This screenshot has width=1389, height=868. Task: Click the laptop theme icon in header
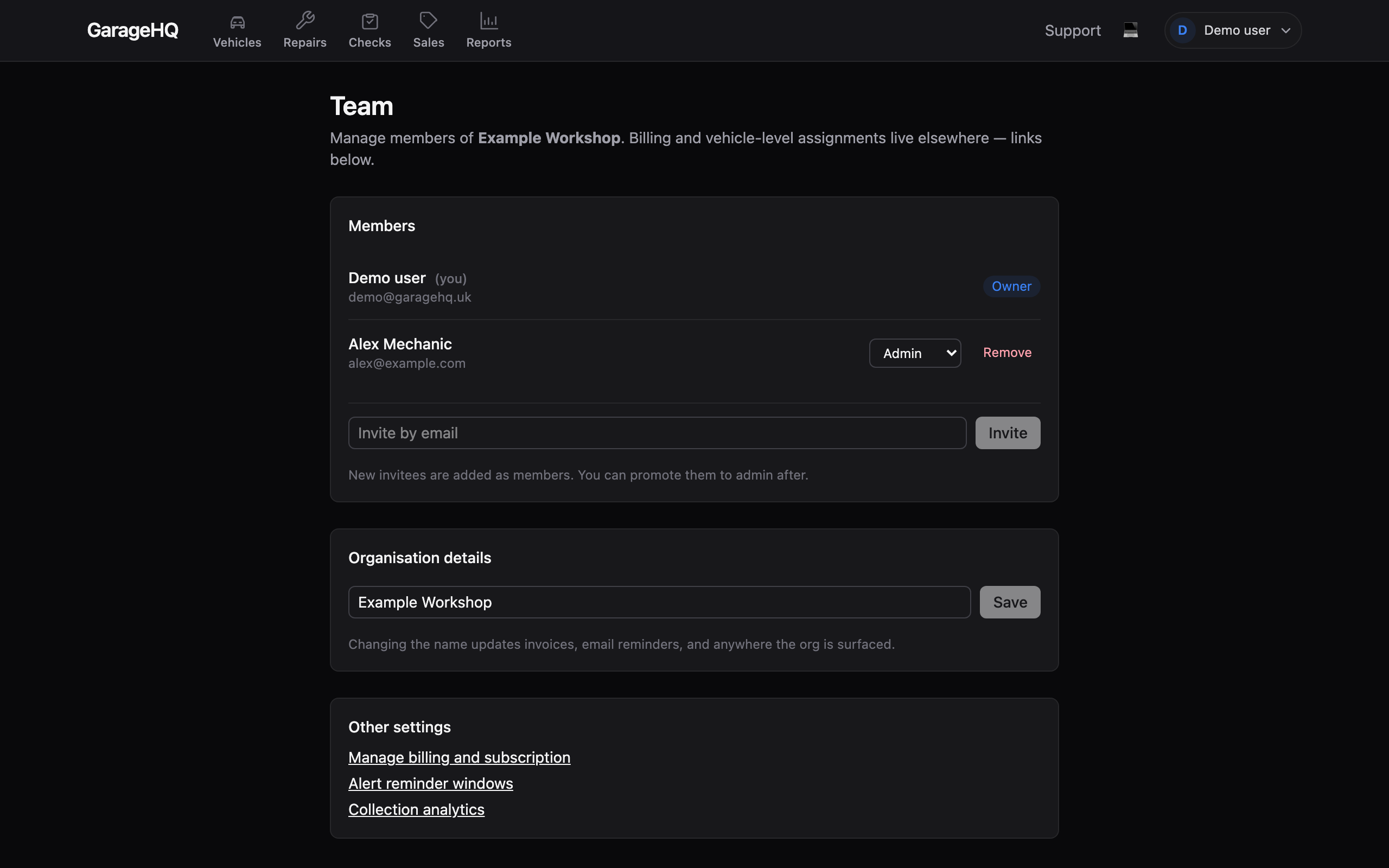coord(1130,30)
